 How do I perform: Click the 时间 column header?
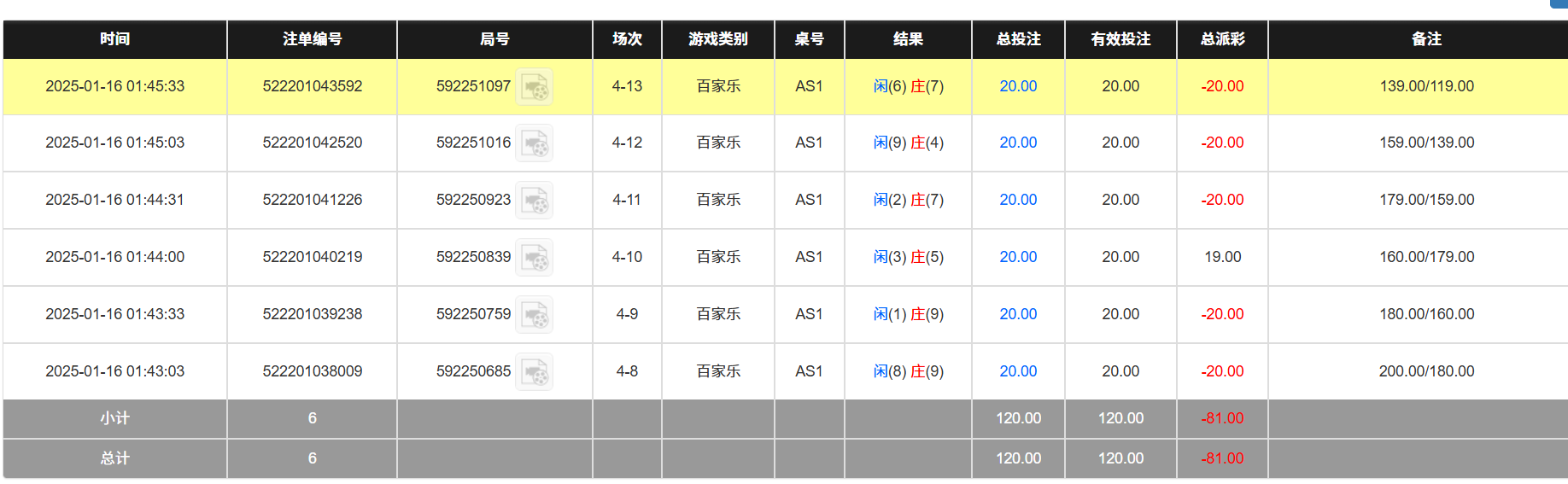(x=114, y=39)
